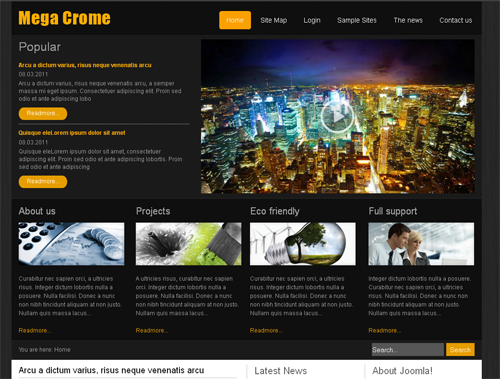This screenshot has height=379, width=500.
Task: Open the Login menu item
Action: click(x=312, y=20)
